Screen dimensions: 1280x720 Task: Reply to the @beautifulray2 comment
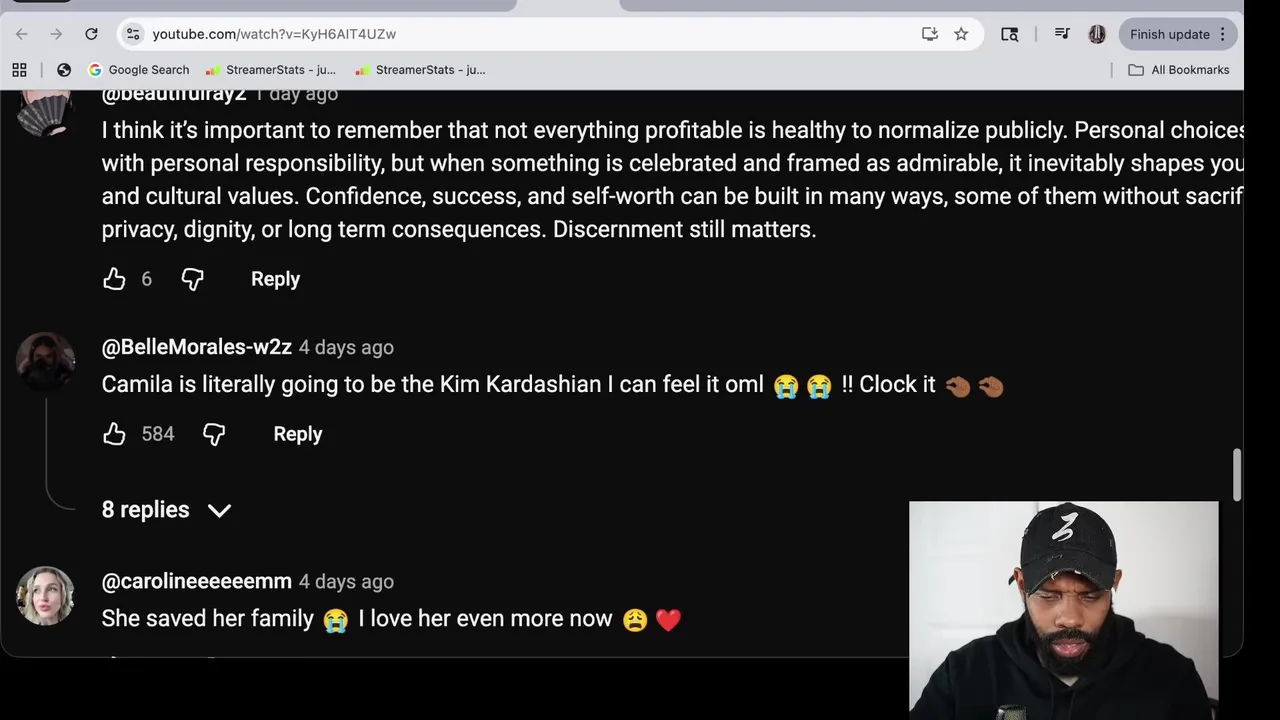pyautogui.click(x=275, y=279)
